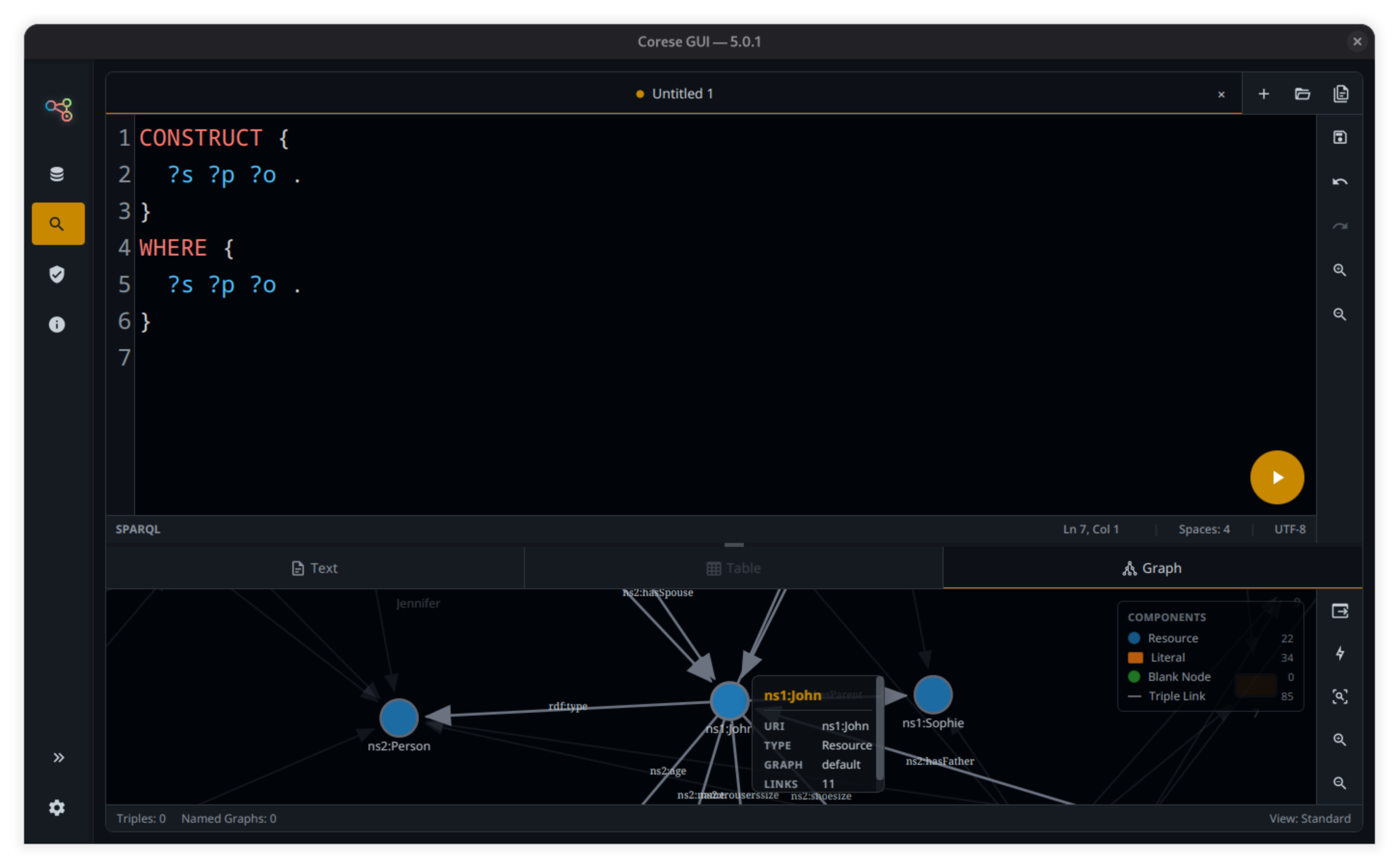Open templates document icon in tab bar
1399x868 pixels.
coord(1341,94)
